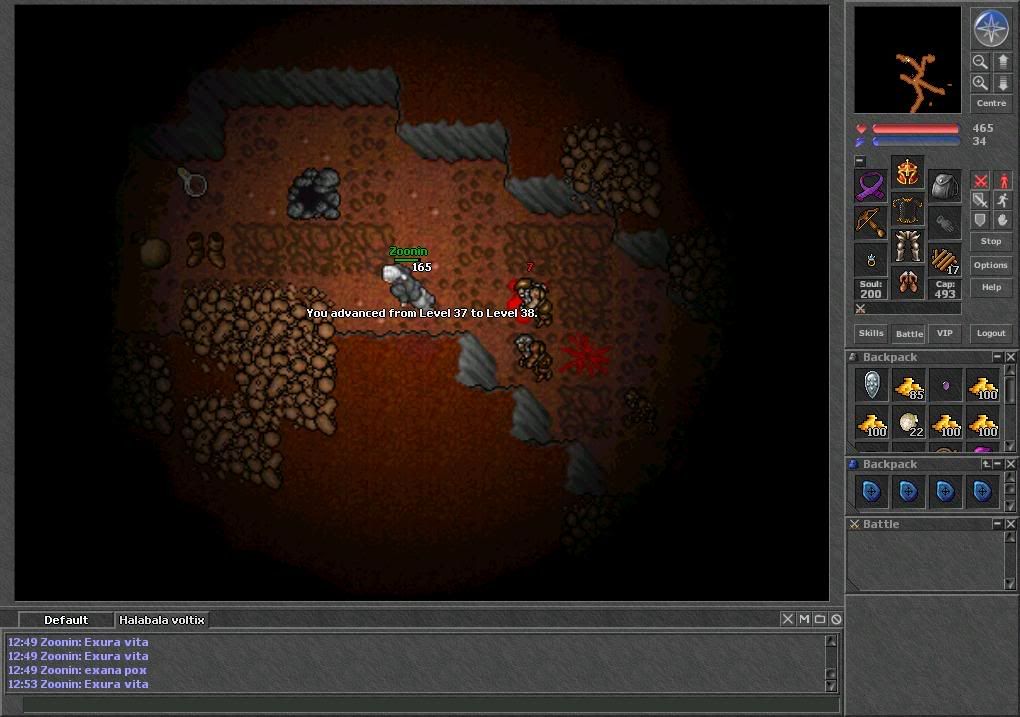
Task: Click the armor in body slot
Action: tap(907, 210)
